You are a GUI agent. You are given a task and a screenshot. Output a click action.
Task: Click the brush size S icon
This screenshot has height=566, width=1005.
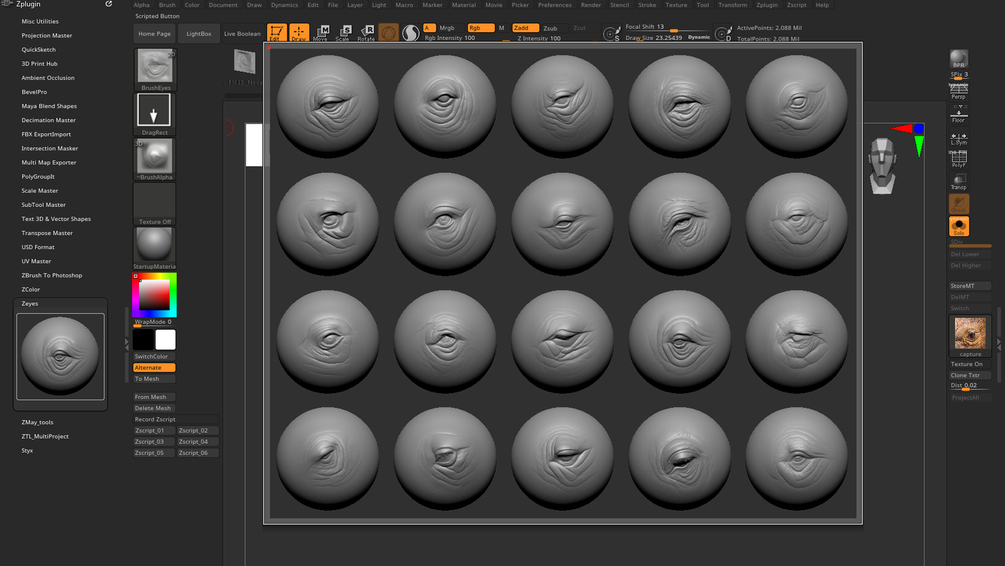pyautogui.click(x=611, y=33)
